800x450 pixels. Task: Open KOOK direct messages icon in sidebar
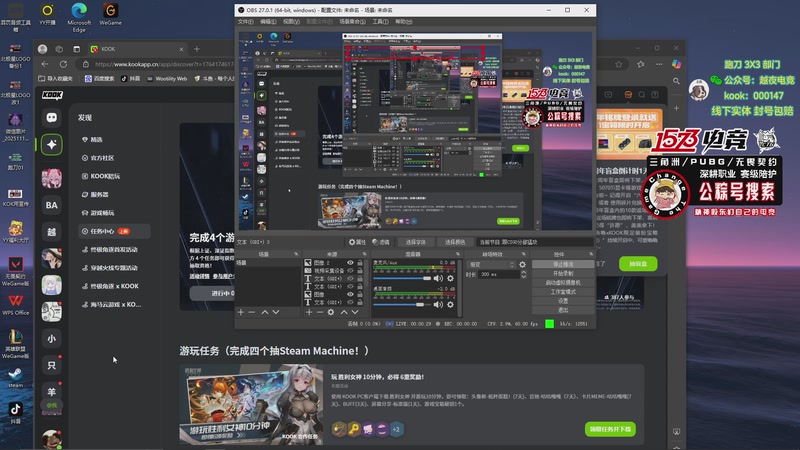(x=52, y=118)
